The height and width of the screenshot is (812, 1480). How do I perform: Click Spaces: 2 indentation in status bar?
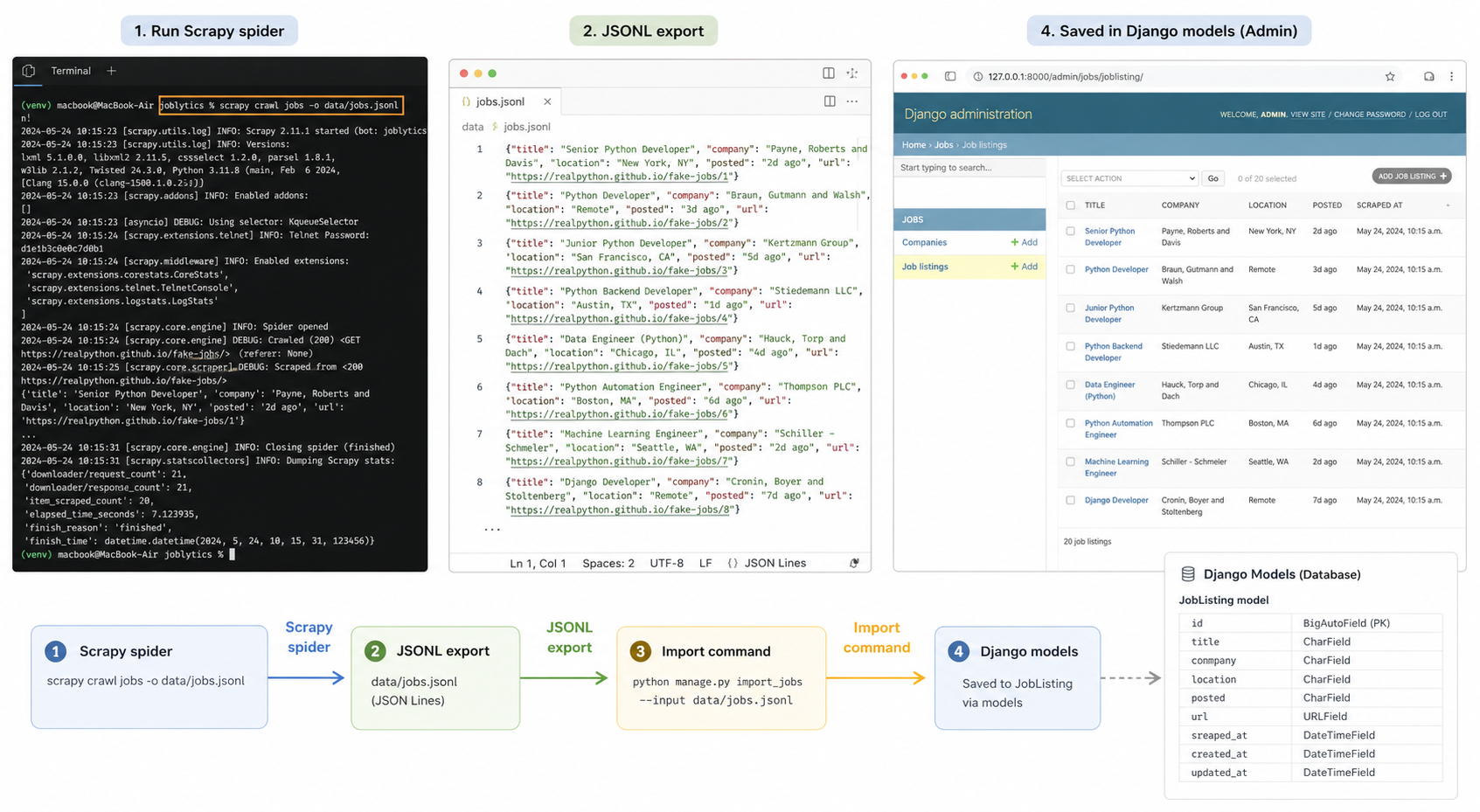608,563
